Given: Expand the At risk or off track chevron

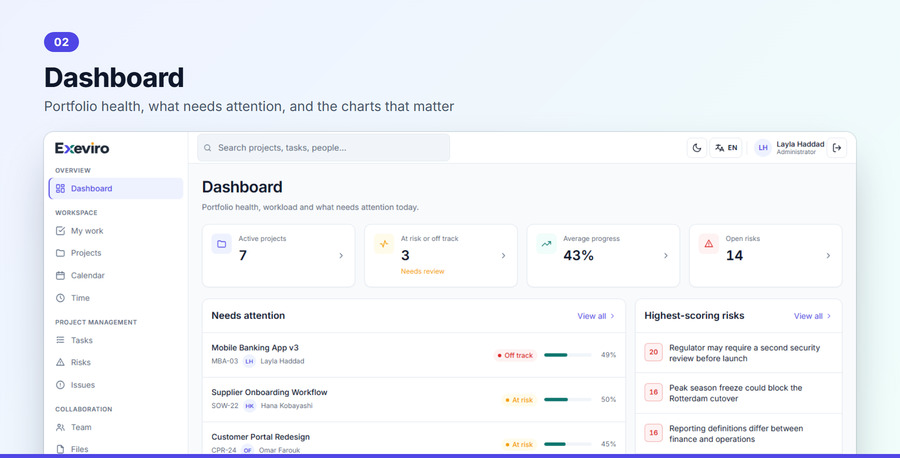Looking at the screenshot, I should [503, 256].
